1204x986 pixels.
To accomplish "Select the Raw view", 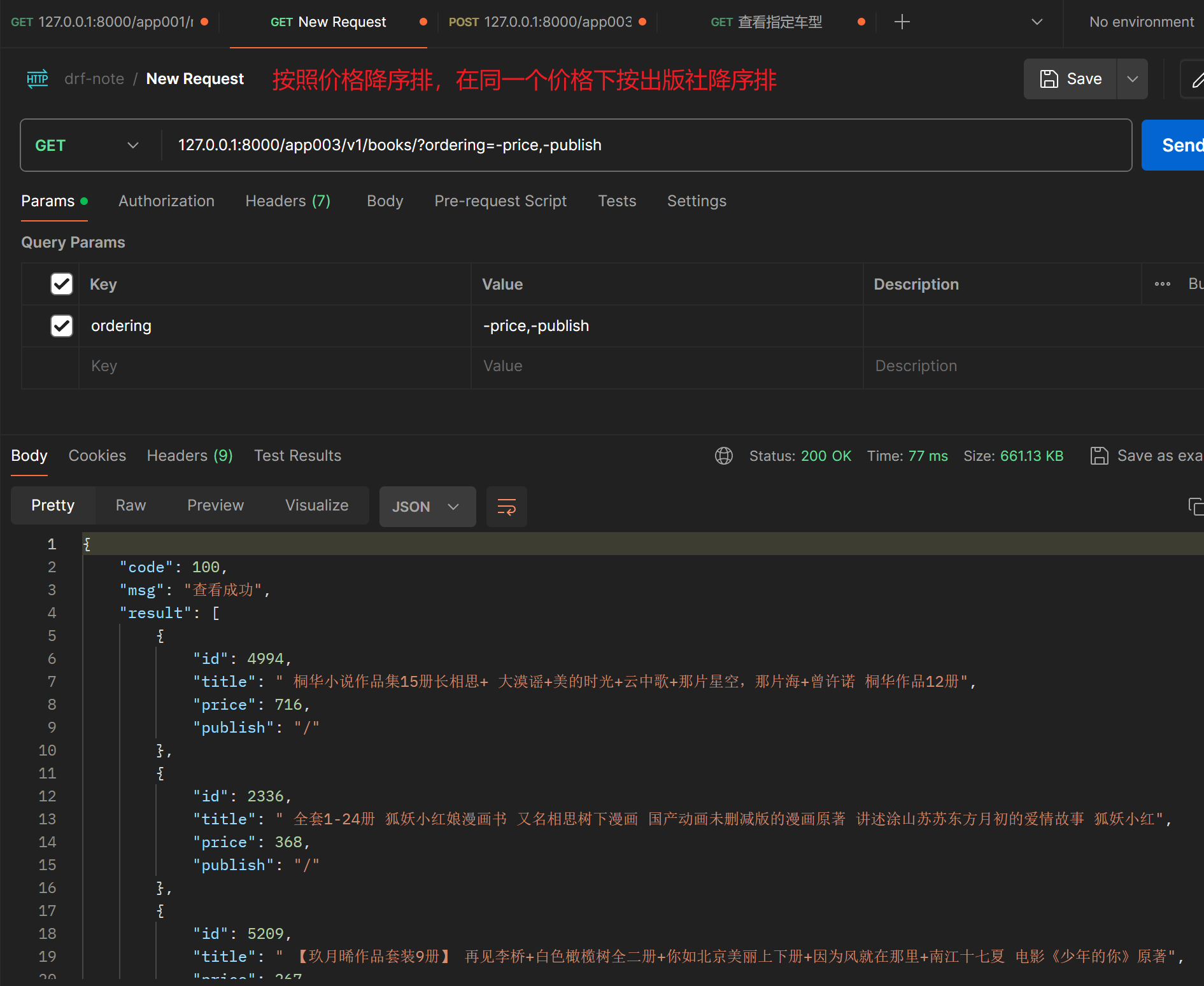I will (x=131, y=505).
